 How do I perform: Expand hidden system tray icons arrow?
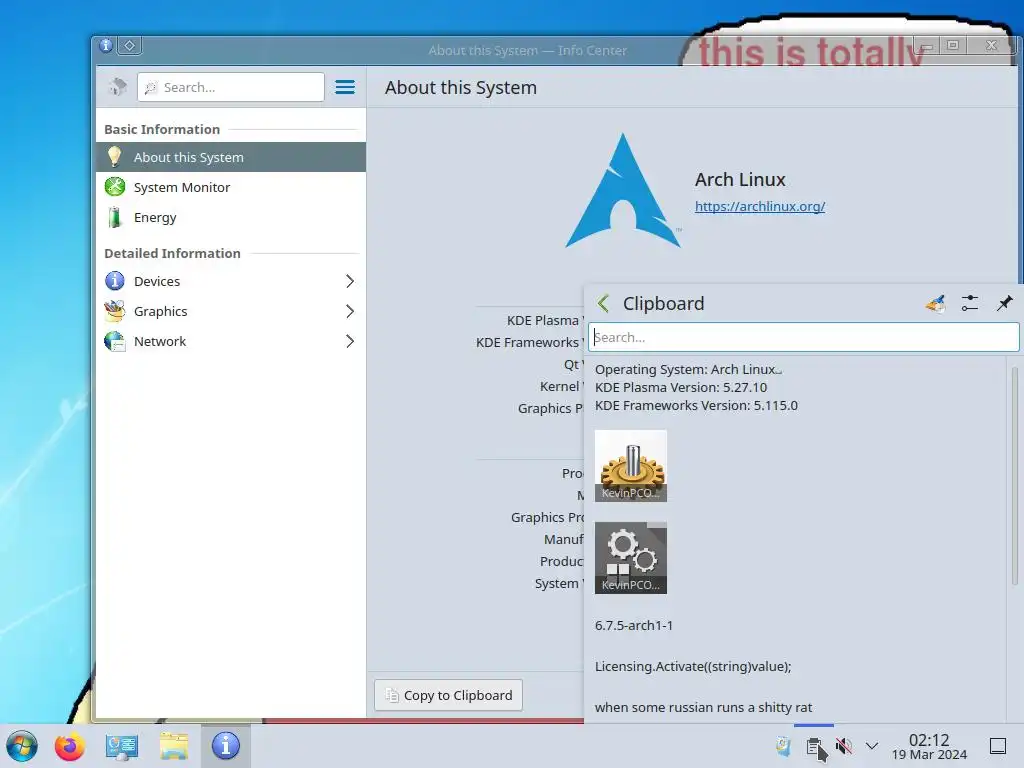872,746
